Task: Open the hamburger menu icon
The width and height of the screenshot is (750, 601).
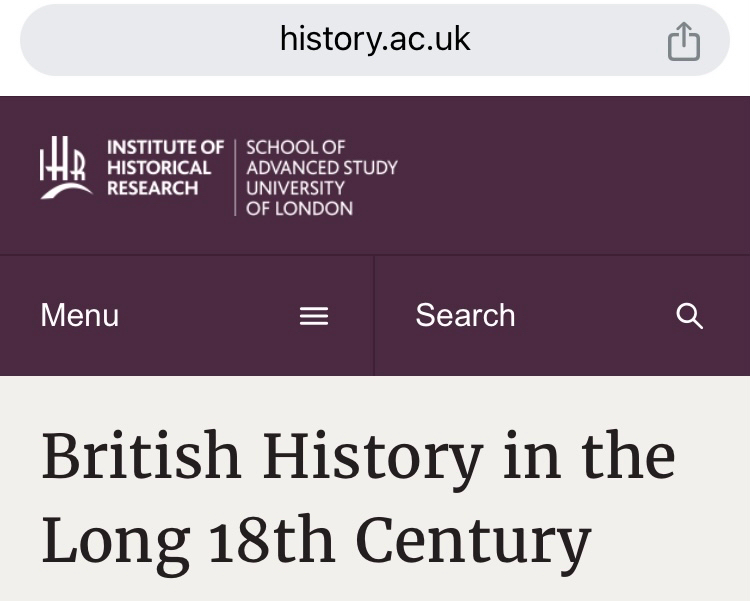Action: 314,316
